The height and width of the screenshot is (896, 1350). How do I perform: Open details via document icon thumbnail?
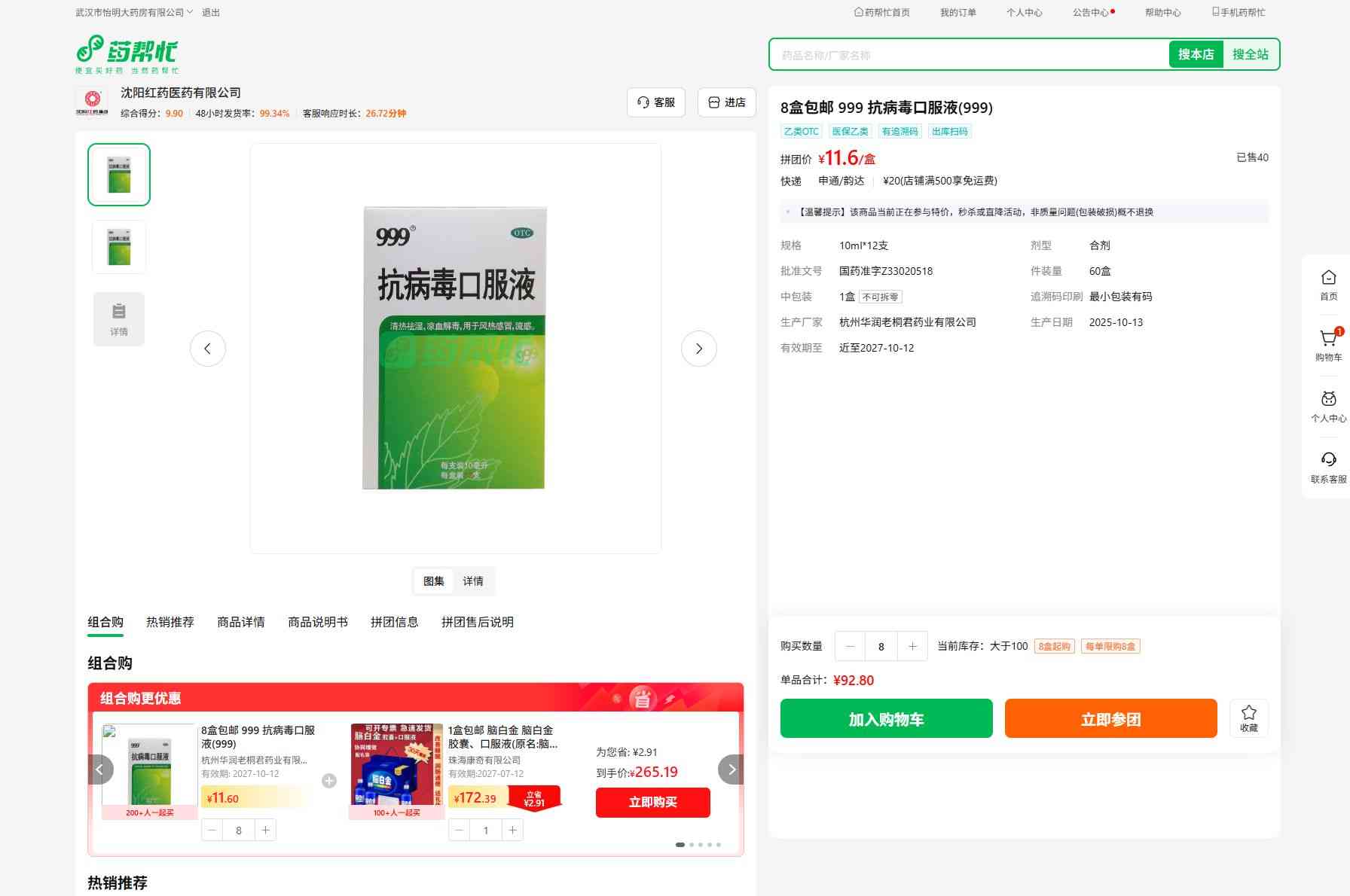click(119, 319)
